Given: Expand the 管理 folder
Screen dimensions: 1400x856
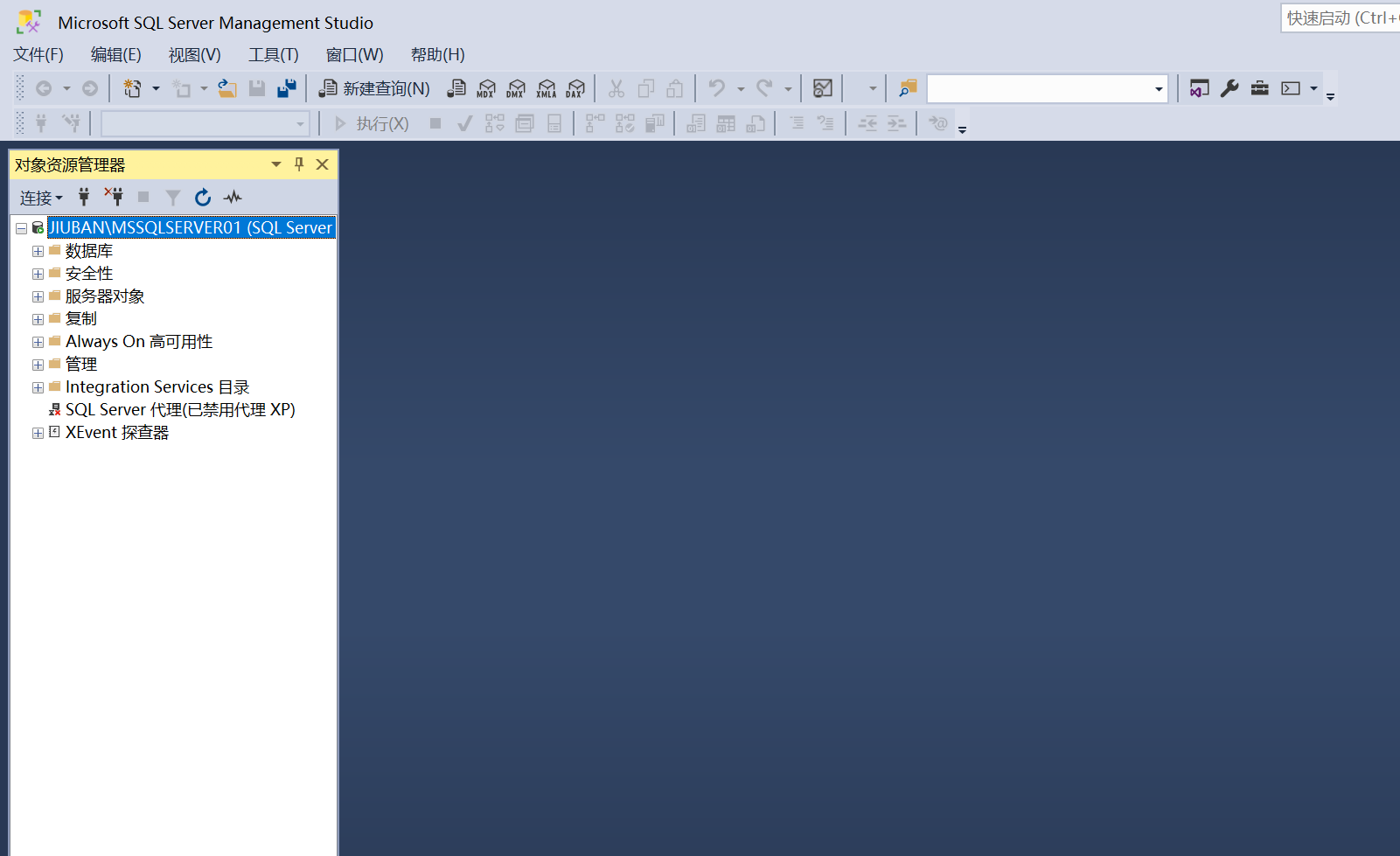Looking at the screenshot, I should 38,365.
